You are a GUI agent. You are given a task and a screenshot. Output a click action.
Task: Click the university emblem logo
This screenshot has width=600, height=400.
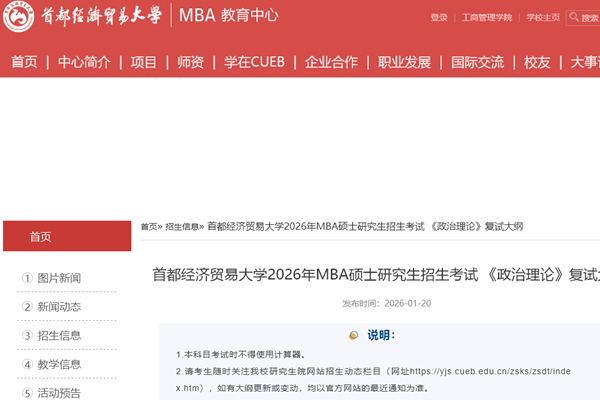tap(18, 16)
